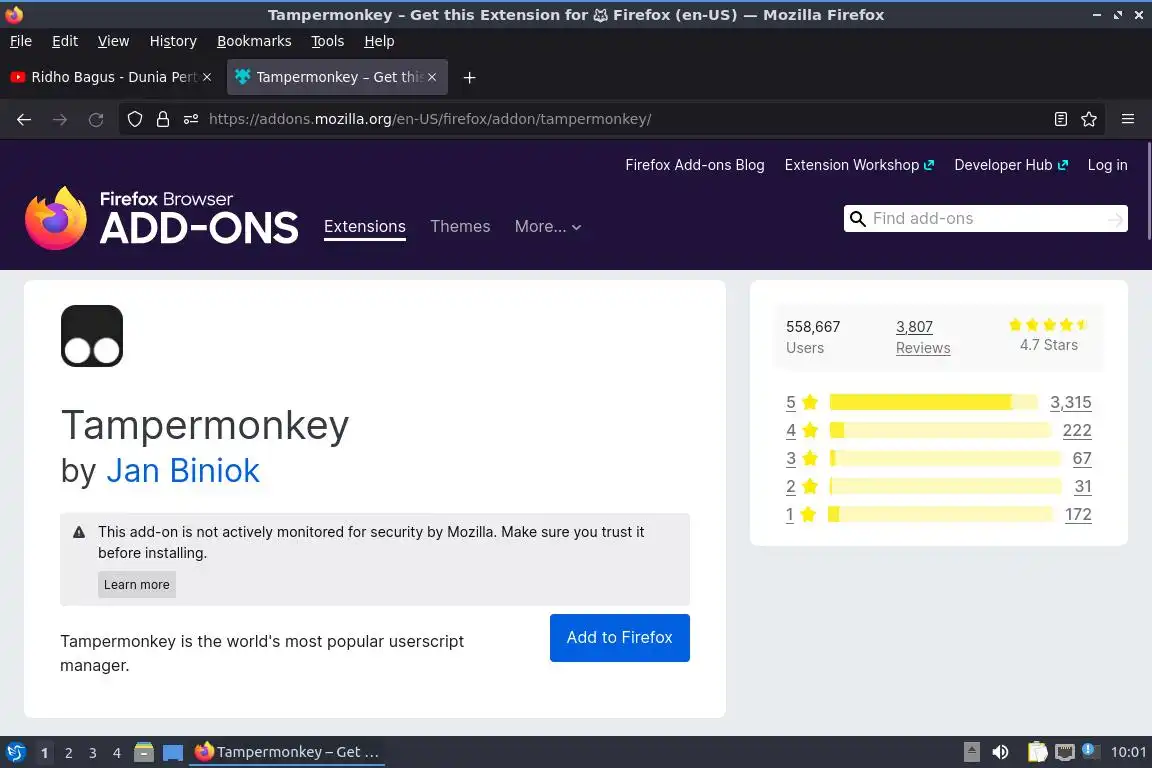The height and width of the screenshot is (768, 1152).
Task: Open a new tab with the plus button
Action: [x=469, y=77]
